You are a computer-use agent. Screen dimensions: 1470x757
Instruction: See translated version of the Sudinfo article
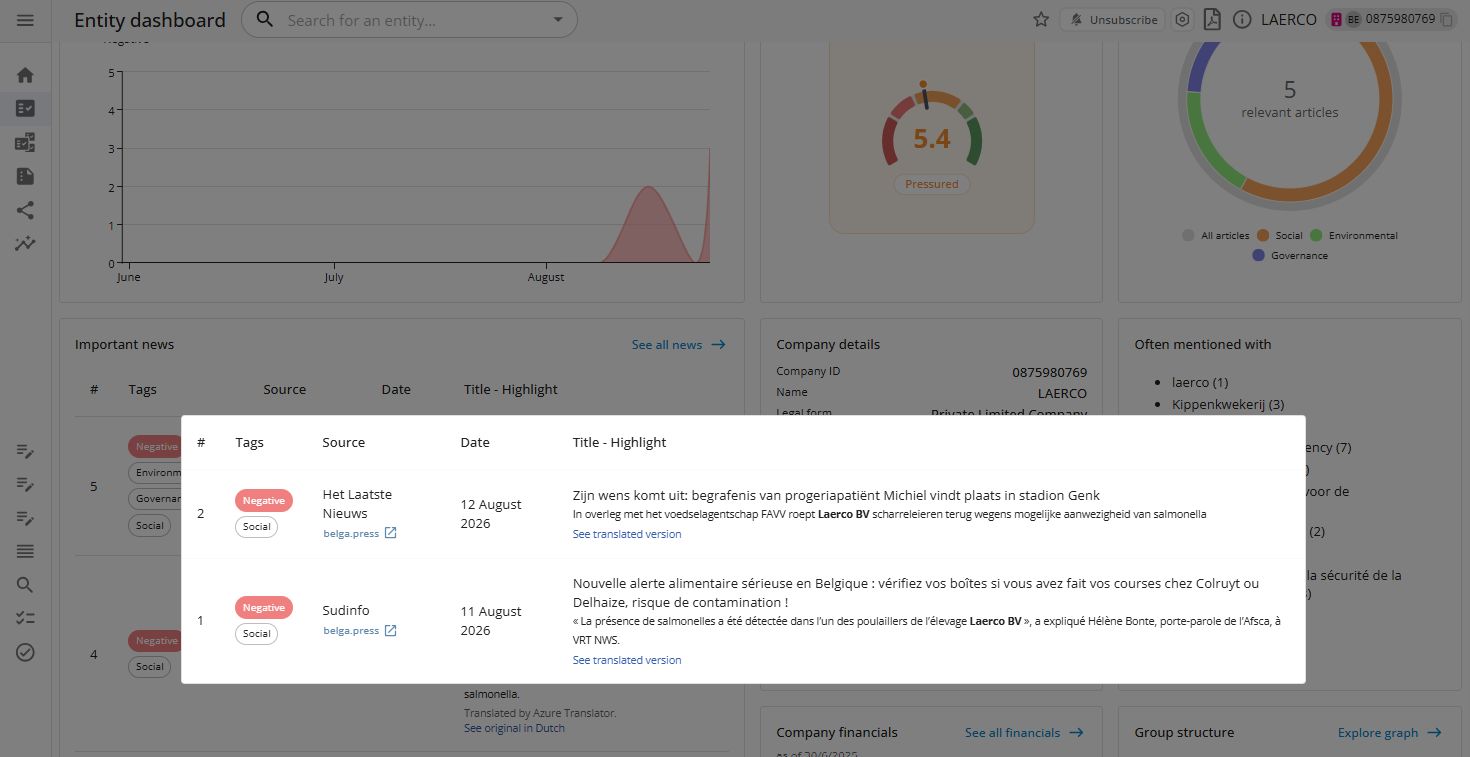[627, 660]
